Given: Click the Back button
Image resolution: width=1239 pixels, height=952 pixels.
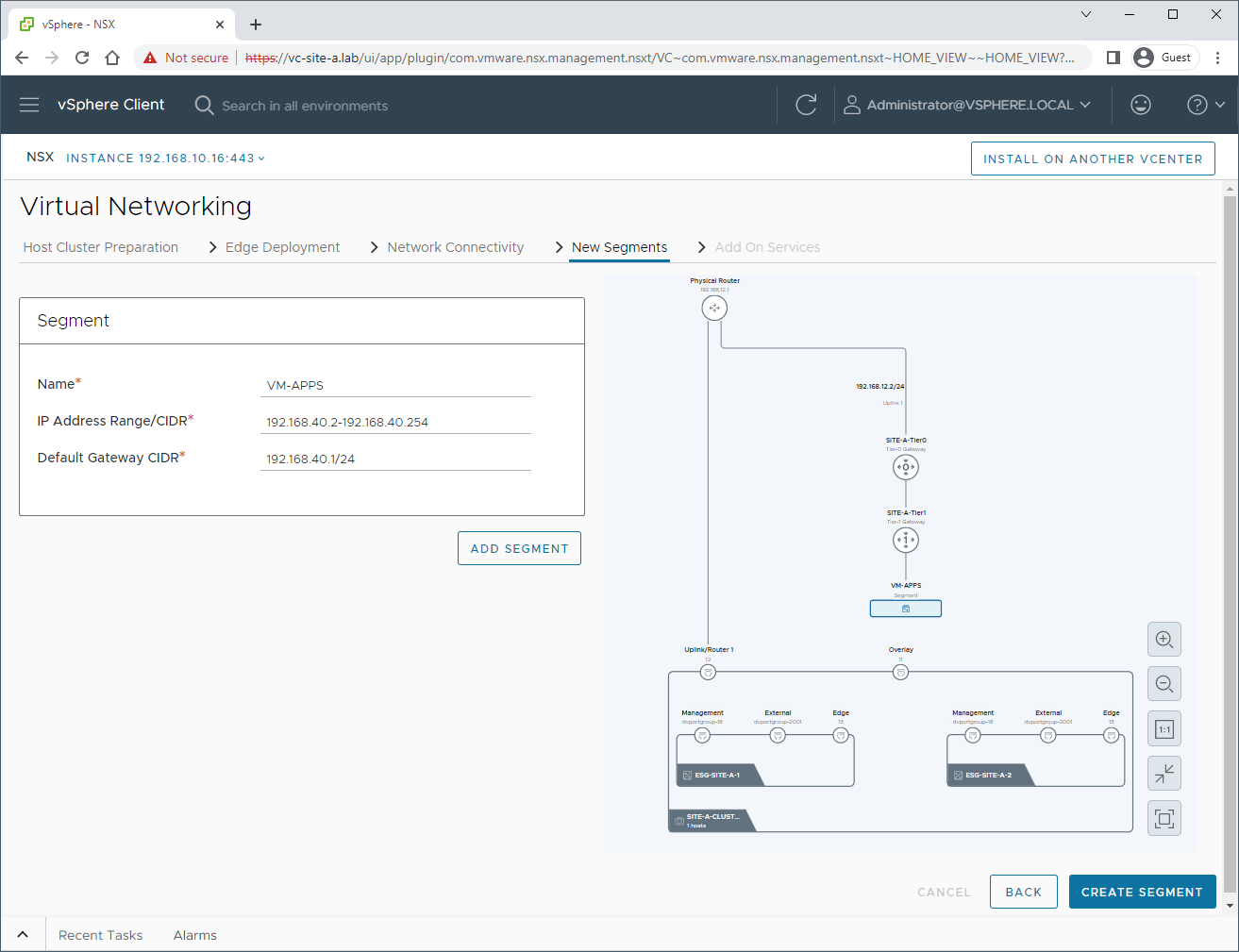Looking at the screenshot, I should point(1024,892).
